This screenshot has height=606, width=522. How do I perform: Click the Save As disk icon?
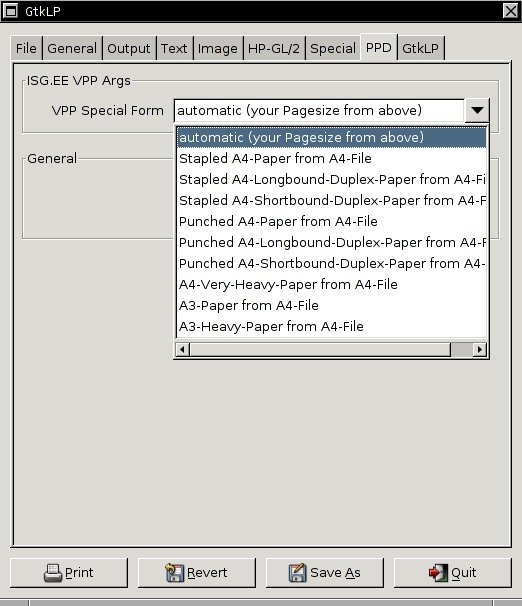[x=297, y=572]
